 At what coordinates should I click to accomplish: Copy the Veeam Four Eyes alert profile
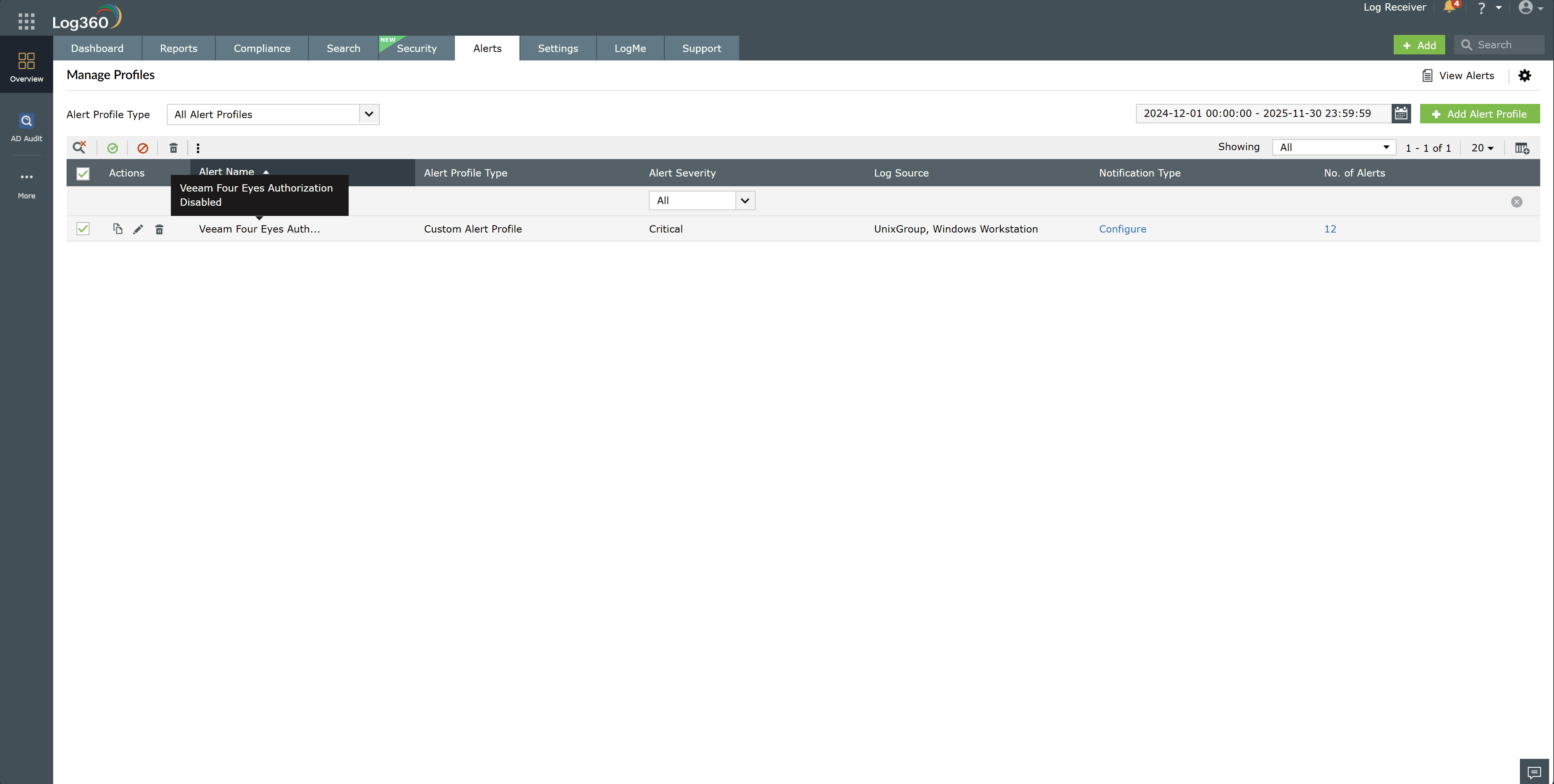[x=117, y=228]
